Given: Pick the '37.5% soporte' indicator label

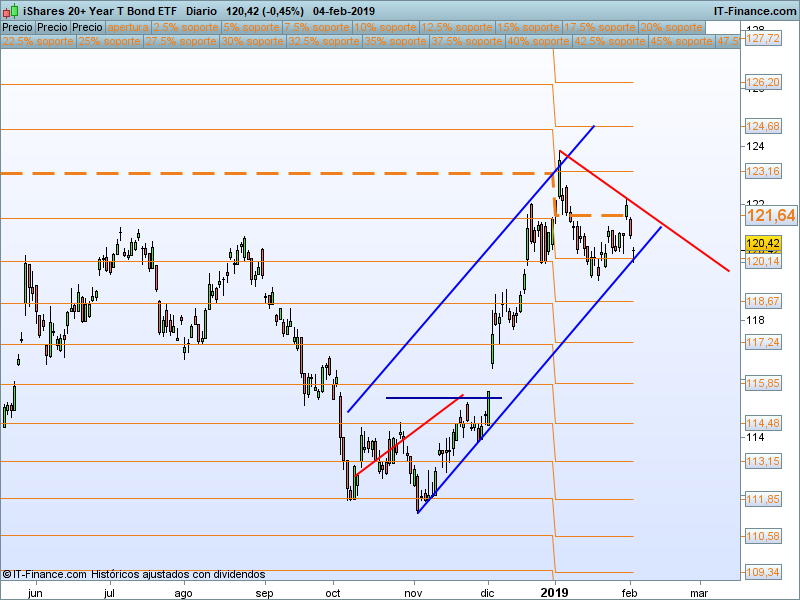Looking at the screenshot, I should point(467,41).
